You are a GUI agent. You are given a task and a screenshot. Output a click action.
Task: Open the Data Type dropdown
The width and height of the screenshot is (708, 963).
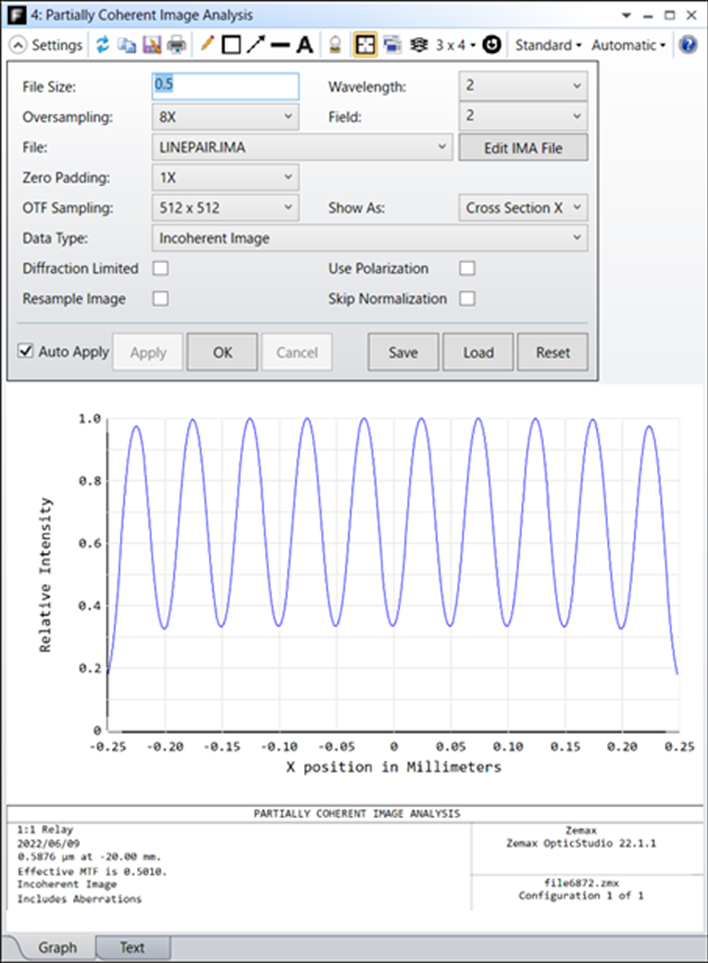click(x=369, y=239)
